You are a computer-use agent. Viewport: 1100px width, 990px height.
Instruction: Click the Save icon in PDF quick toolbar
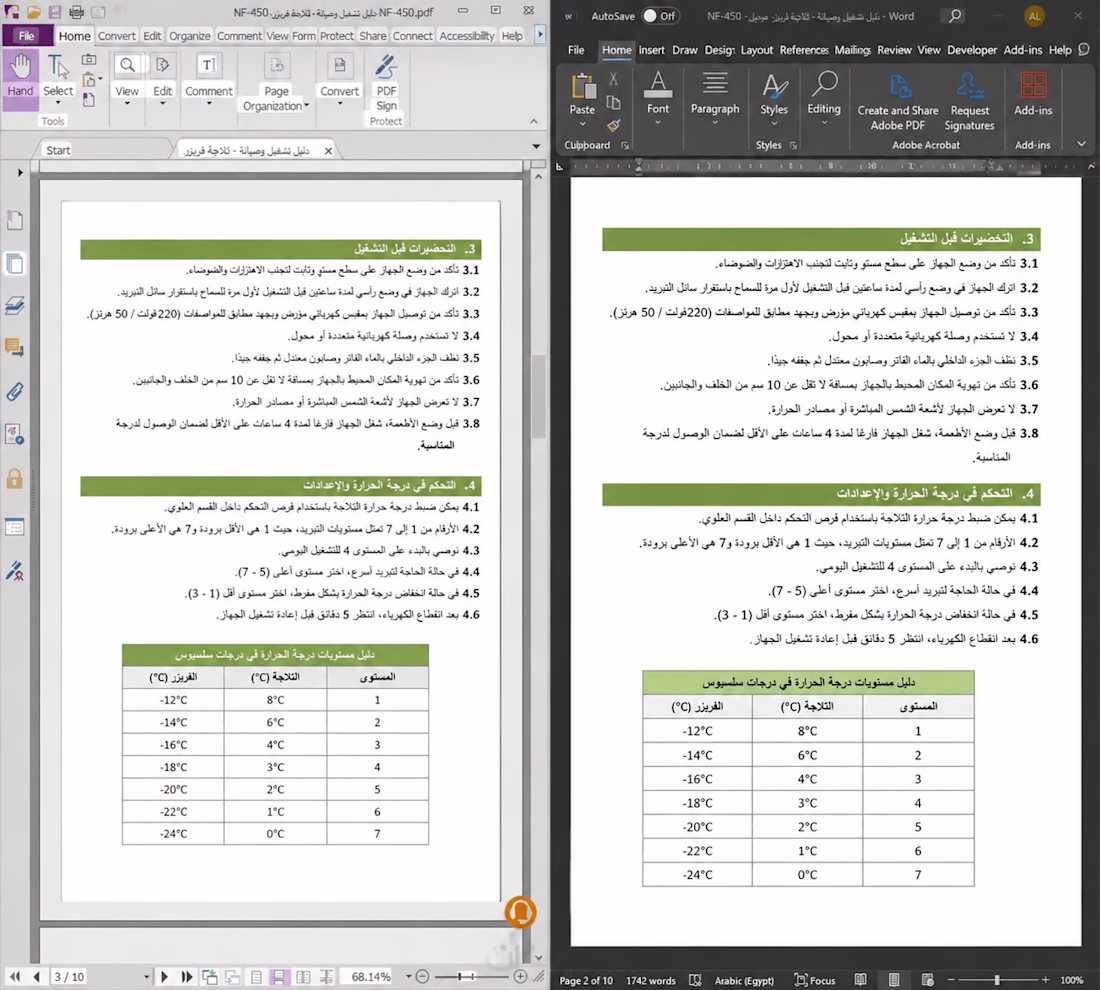[55, 12]
